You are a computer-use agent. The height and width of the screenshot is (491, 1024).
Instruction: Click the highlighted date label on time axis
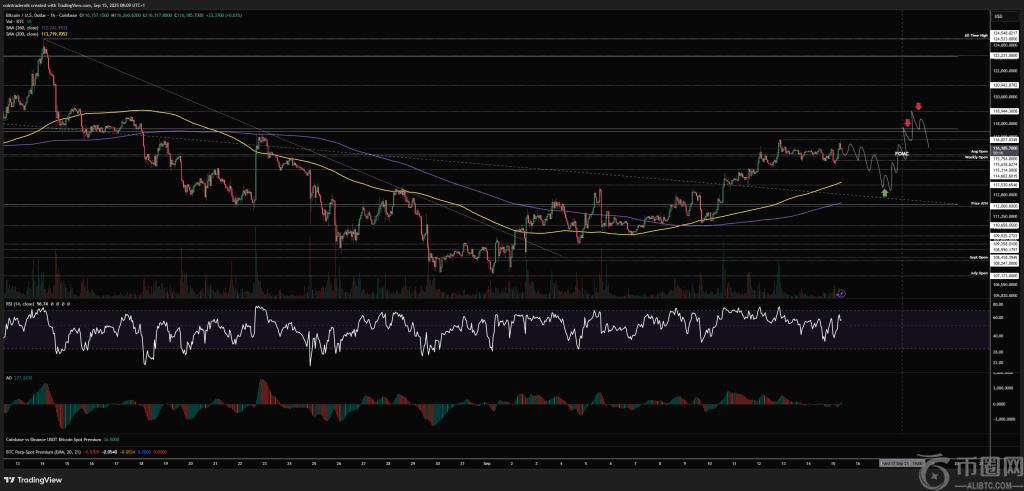click(900, 464)
